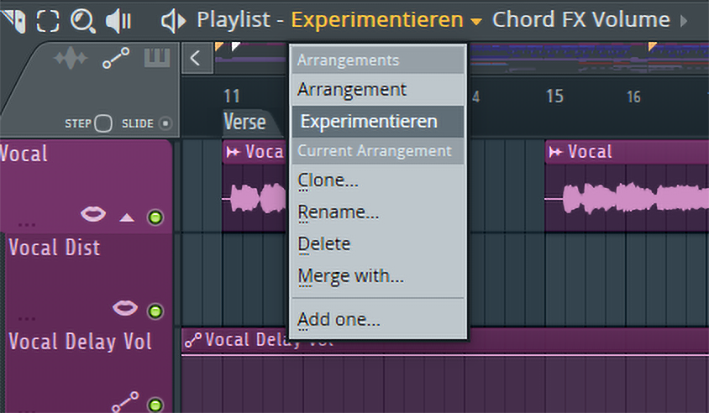709x413 pixels.
Task: Choose Add one... to create an arrangement
Action: 339,320
